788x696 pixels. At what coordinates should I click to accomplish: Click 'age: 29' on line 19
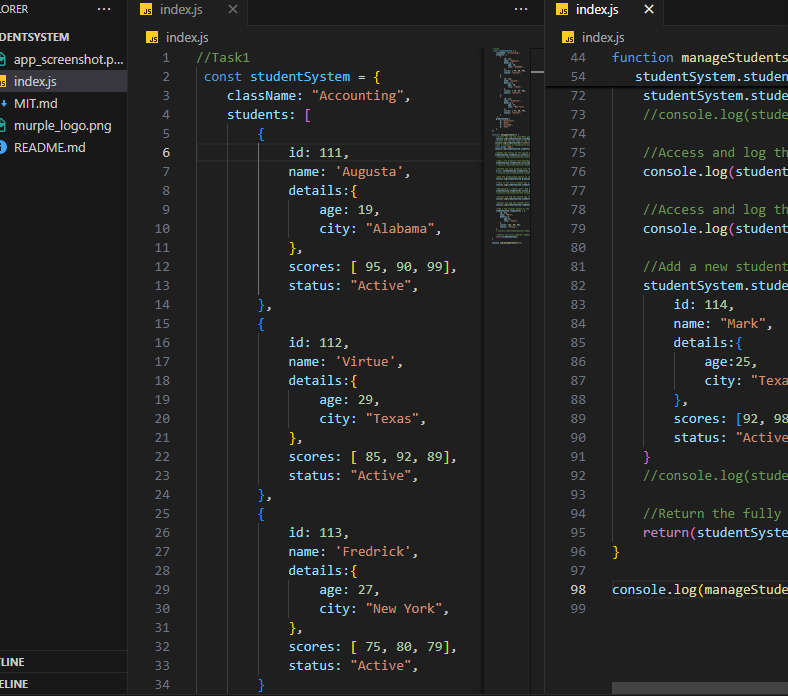(x=346, y=400)
